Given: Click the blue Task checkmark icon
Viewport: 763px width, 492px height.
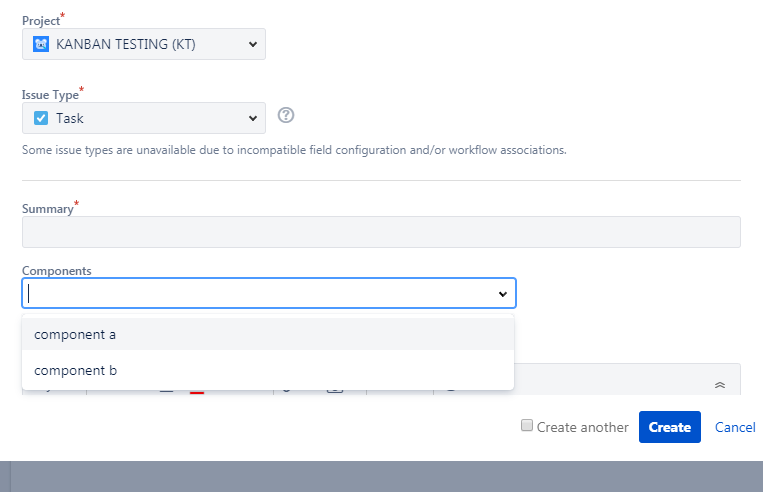Looking at the screenshot, I should (41, 118).
